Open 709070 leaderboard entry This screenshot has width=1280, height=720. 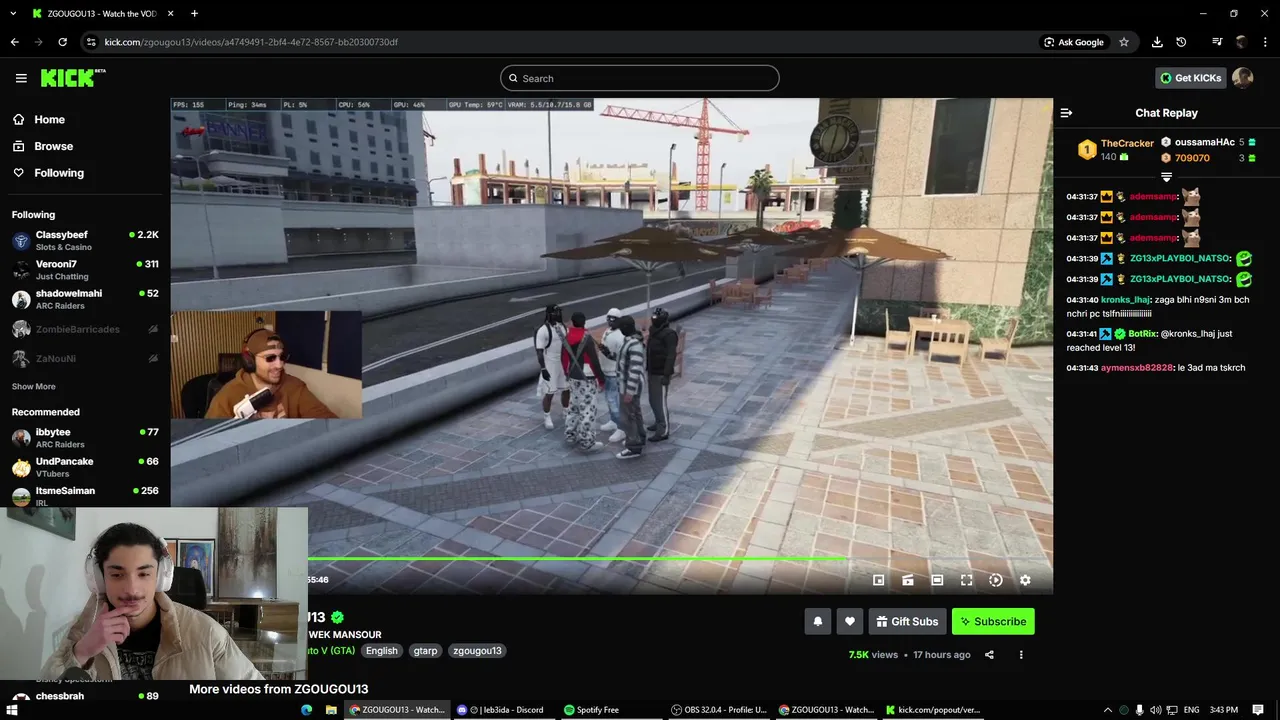tap(1208, 158)
